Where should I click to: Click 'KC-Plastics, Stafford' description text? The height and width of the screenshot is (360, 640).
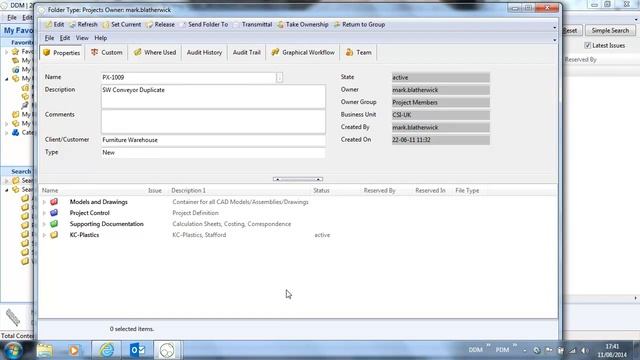pos(199,235)
